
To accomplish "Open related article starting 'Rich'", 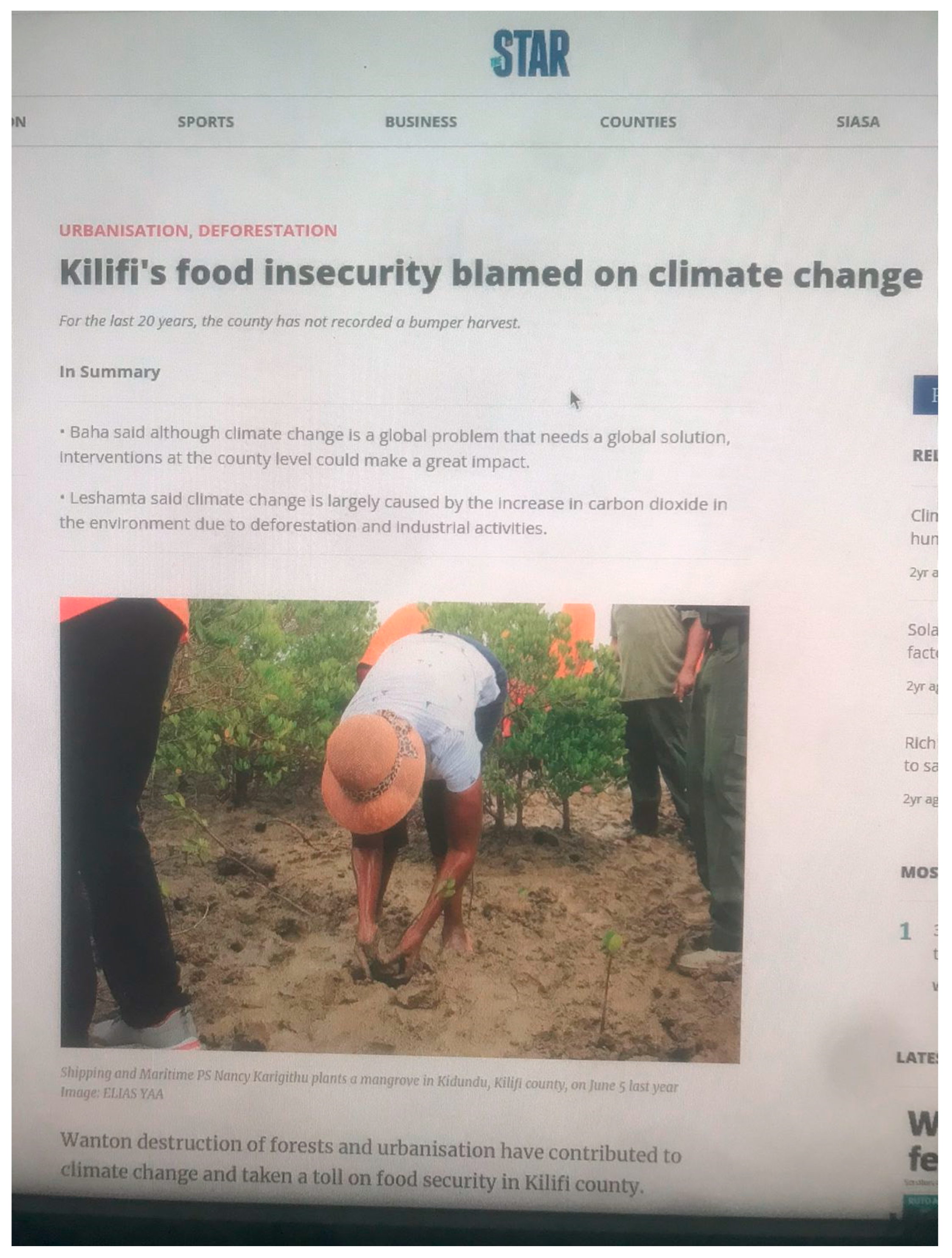I will [x=921, y=754].
